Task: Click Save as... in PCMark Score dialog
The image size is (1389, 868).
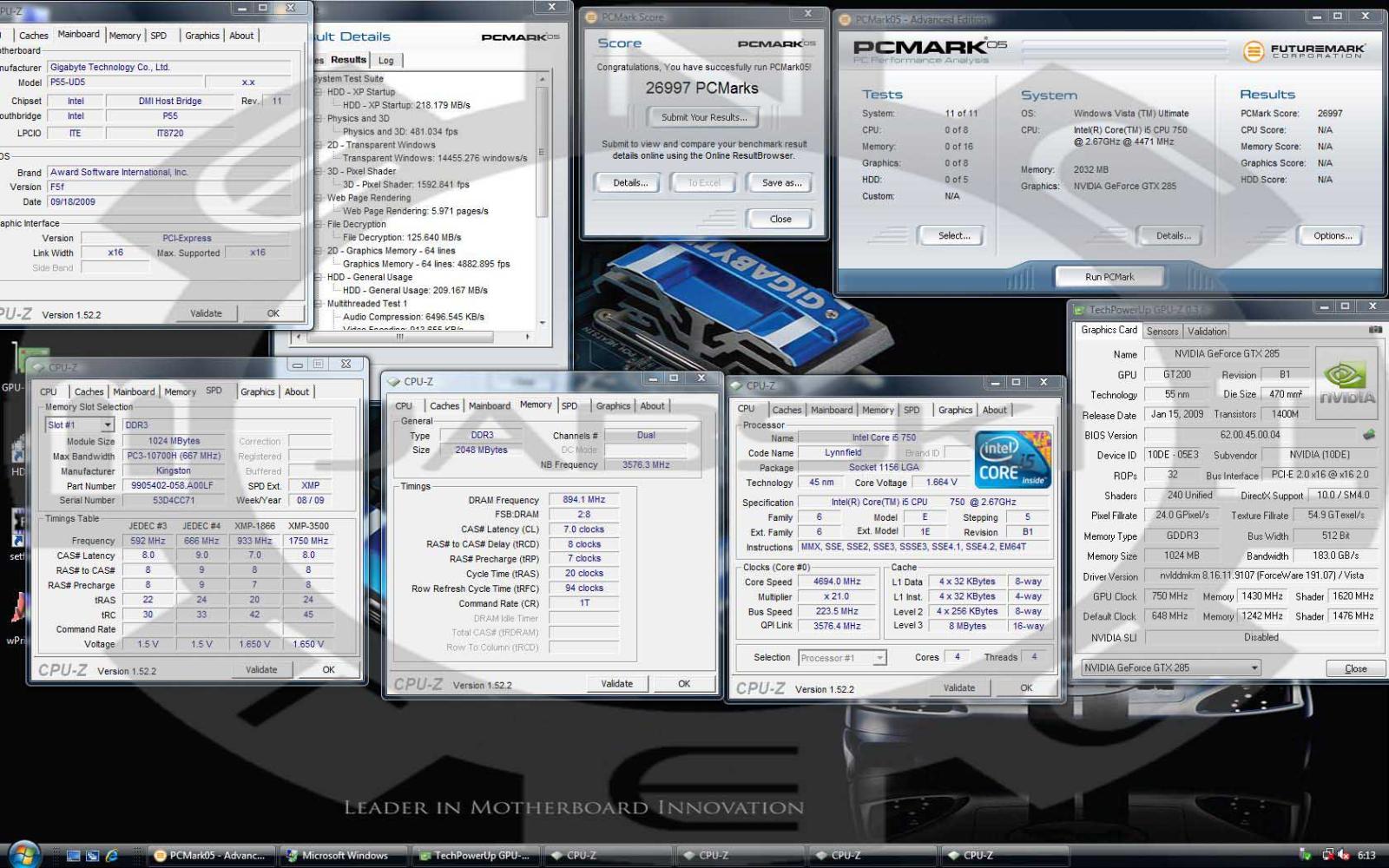Action: (x=781, y=183)
